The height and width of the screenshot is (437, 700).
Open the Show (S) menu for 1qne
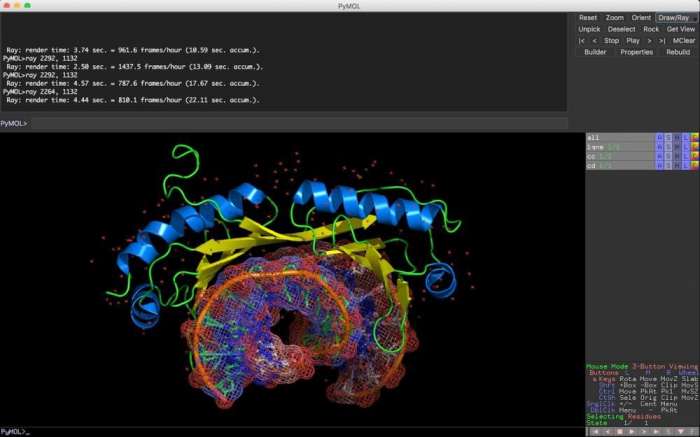point(668,147)
